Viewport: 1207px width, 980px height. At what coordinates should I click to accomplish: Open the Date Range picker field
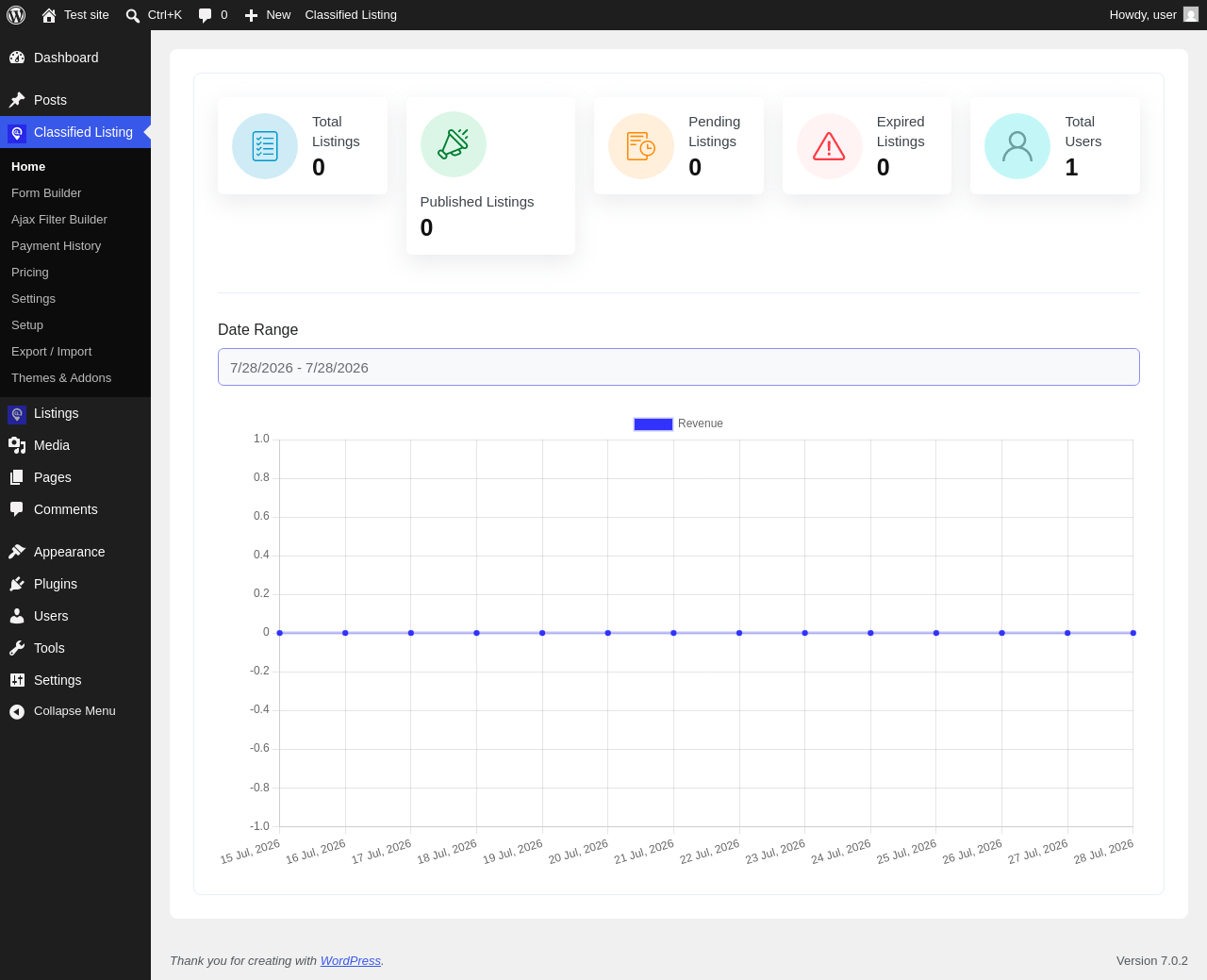tap(679, 367)
